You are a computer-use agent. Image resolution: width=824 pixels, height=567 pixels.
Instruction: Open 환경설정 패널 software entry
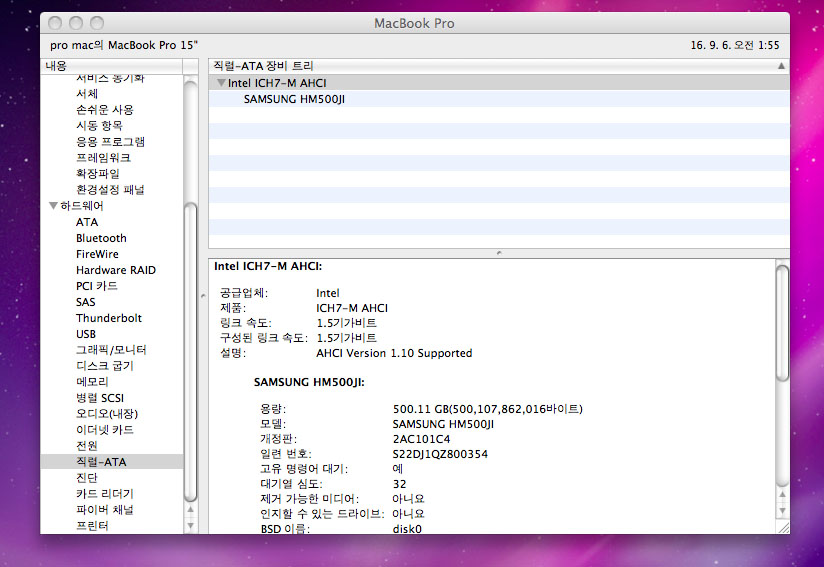tap(110, 190)
